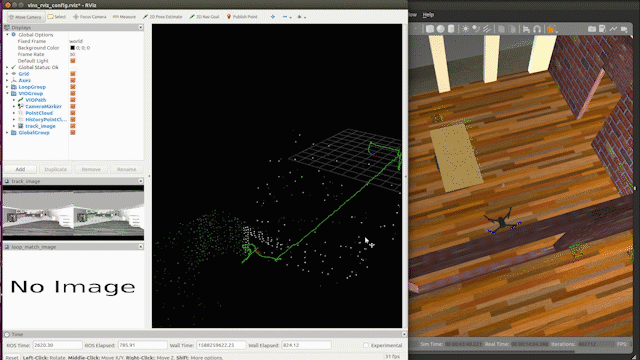Add a point light in Gazebo
640x360 pixels.
[x=465, y=29]
